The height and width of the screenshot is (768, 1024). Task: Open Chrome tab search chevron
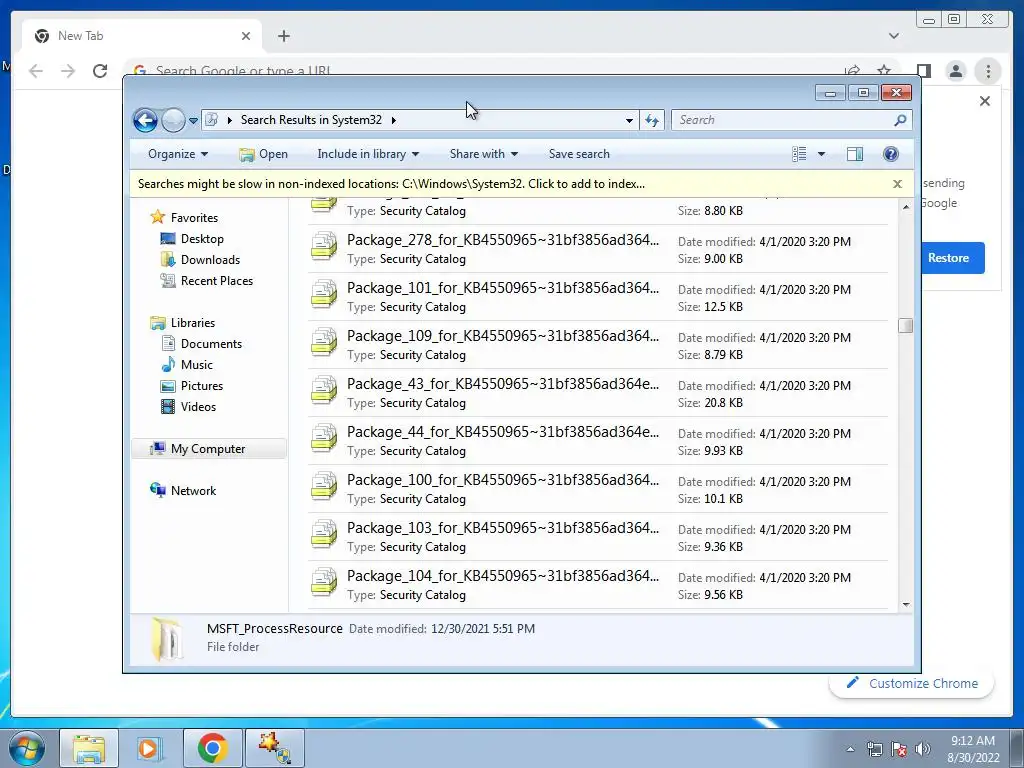click(x=894, y=36)
